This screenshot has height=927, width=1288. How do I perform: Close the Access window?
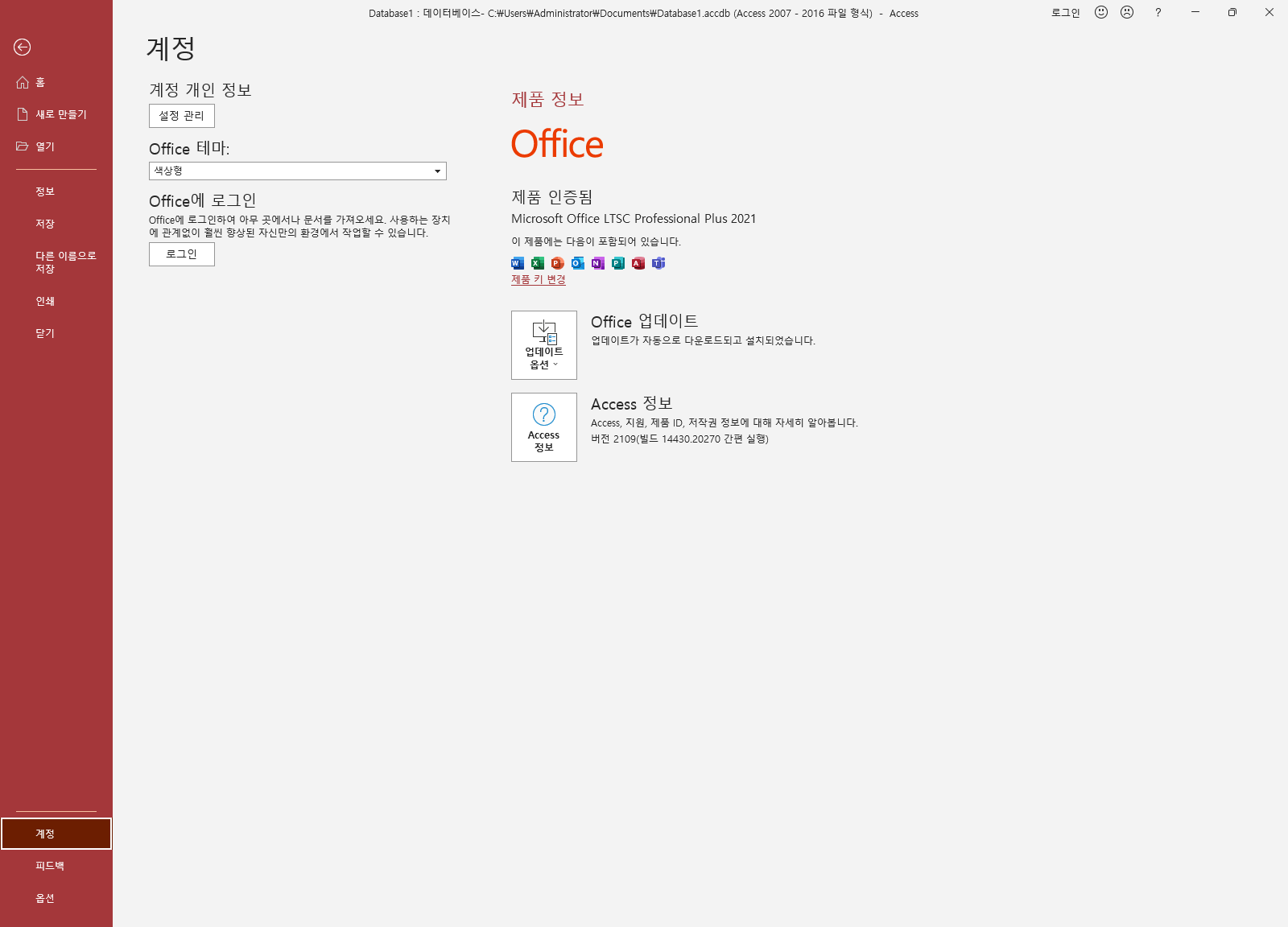coord(1269,12)
